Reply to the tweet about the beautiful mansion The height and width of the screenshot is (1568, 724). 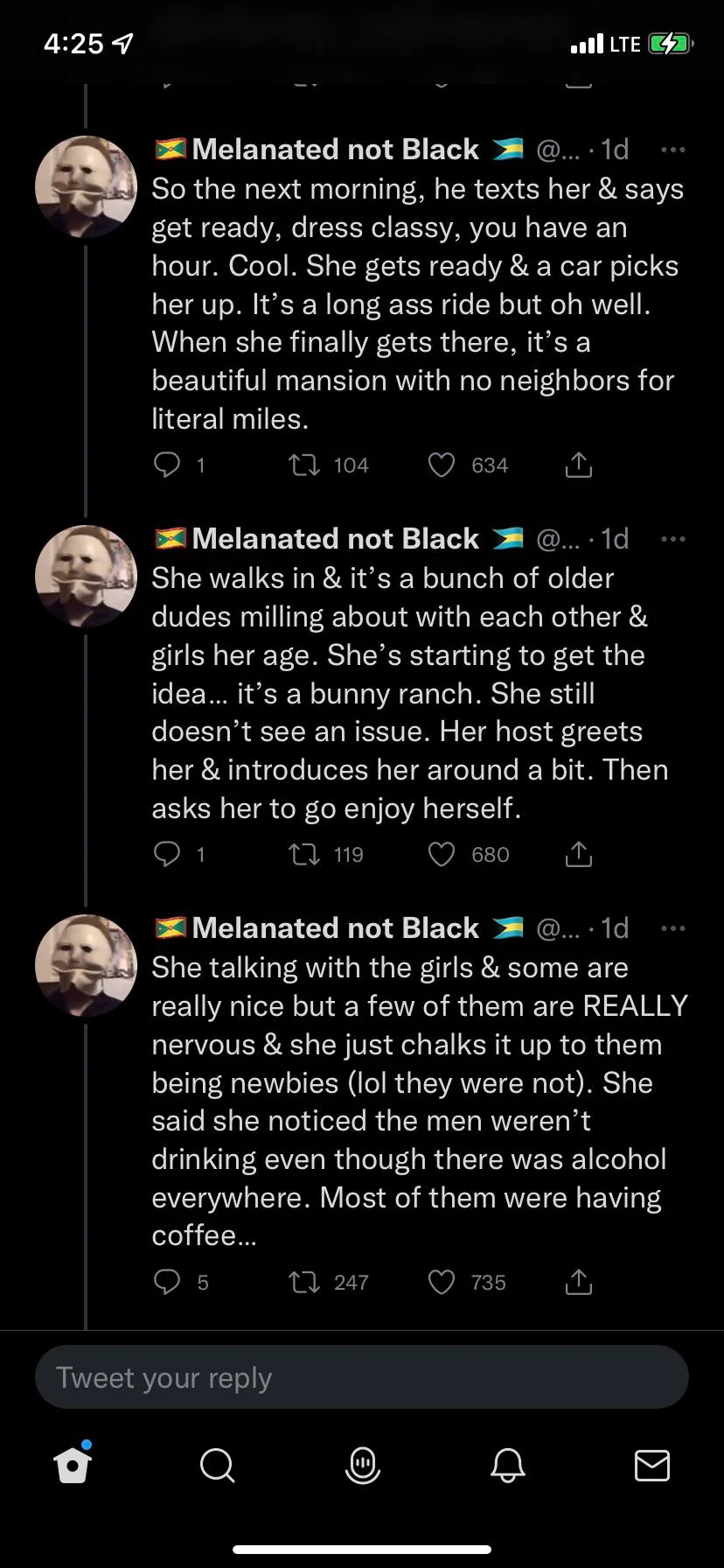[x=166, y=465]
